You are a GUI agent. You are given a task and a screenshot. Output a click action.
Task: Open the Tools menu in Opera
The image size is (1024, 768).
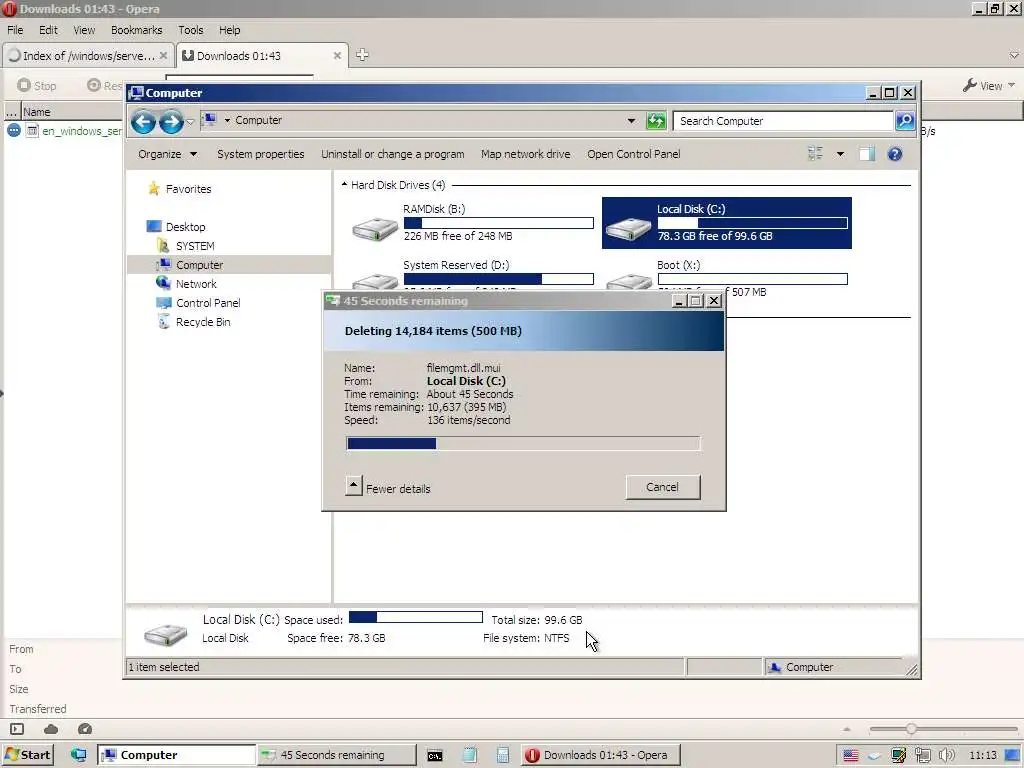pyautogui.click(x=191, y=30)
